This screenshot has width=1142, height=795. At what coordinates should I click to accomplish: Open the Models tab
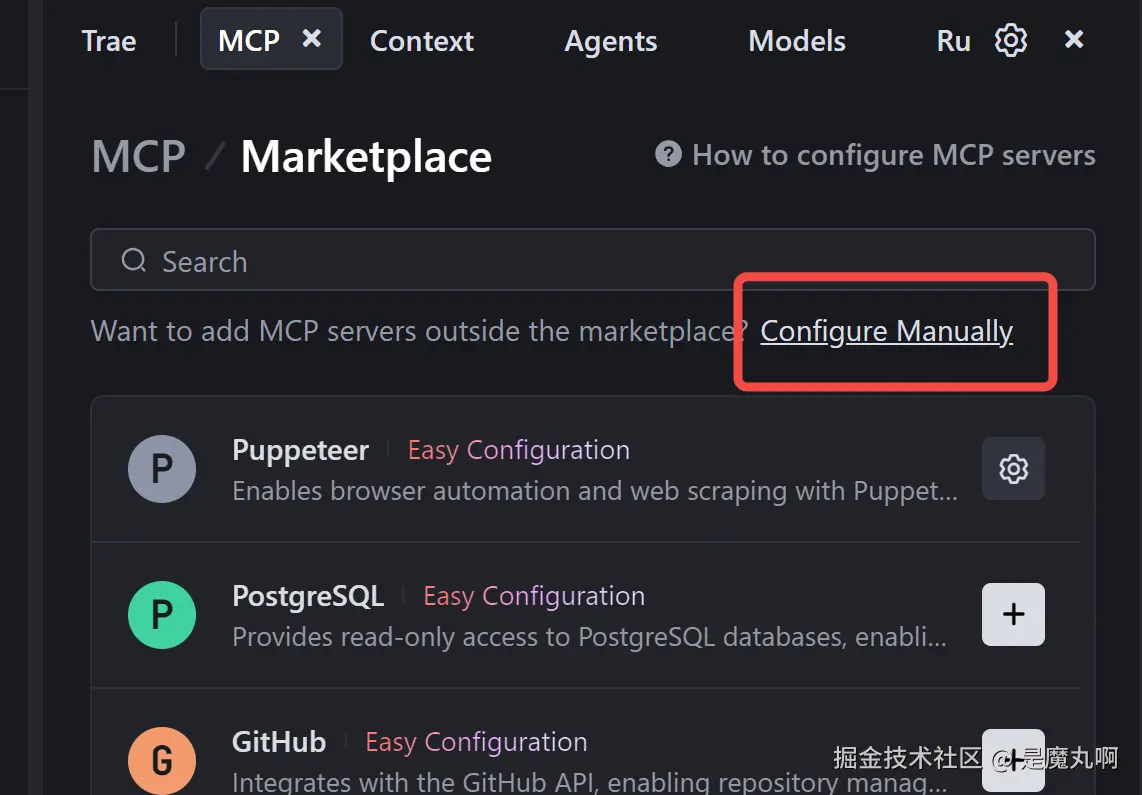coord(797,41)
